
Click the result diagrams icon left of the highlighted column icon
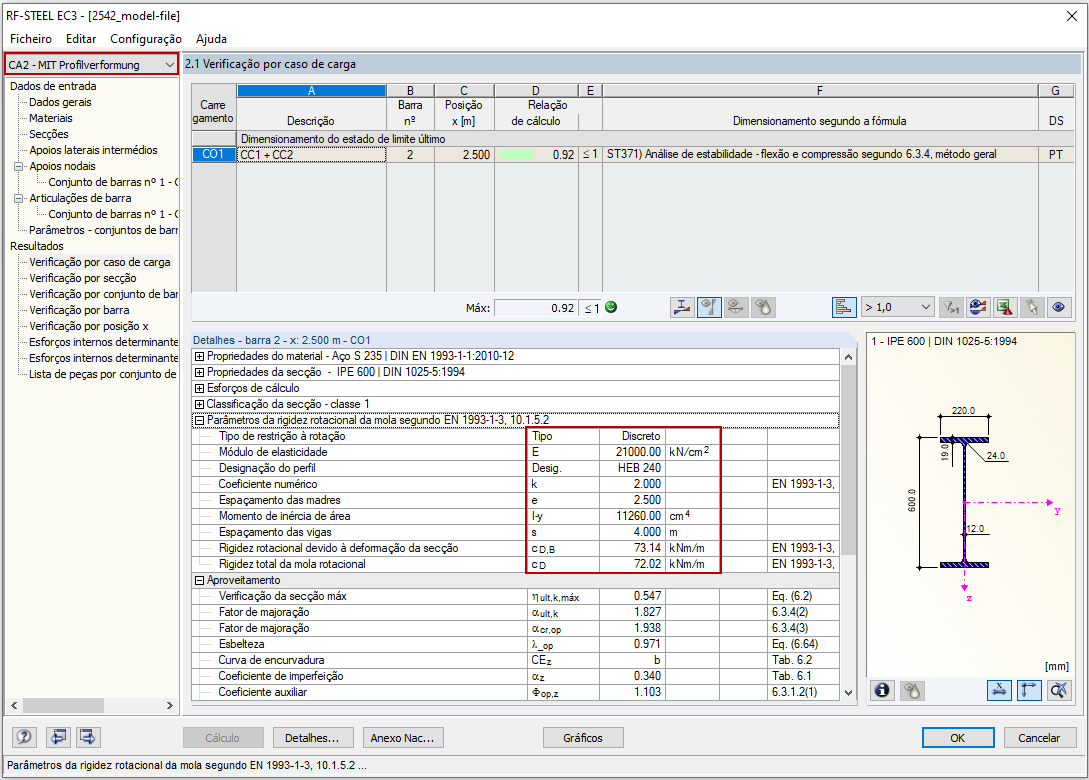[682, 307]
